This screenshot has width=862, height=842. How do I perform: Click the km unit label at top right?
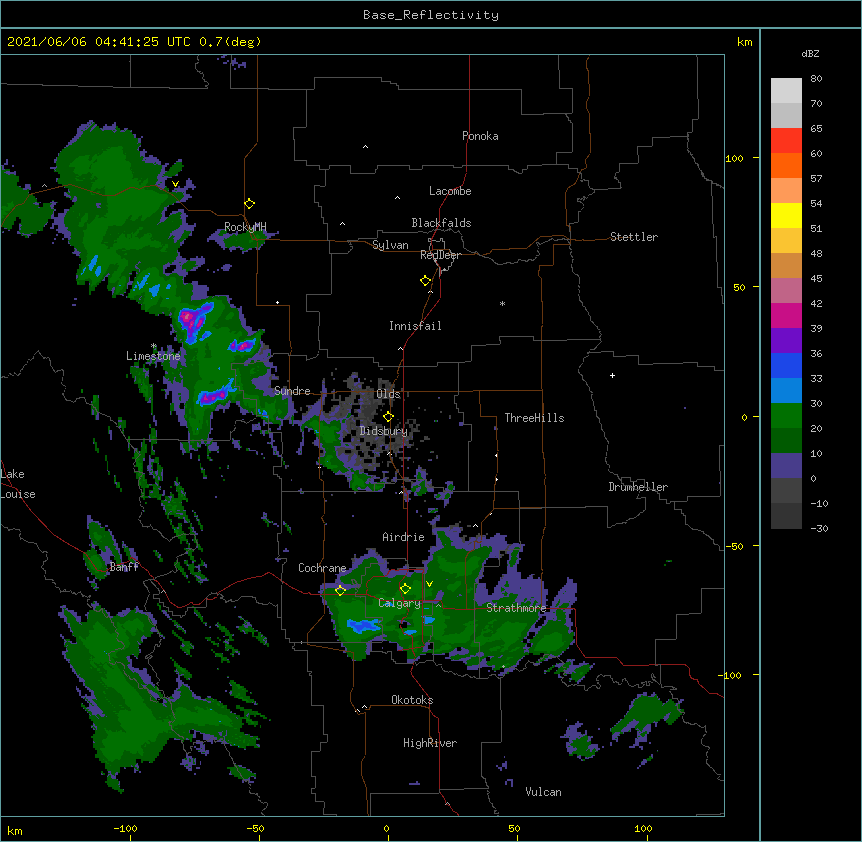click(745, 42)
